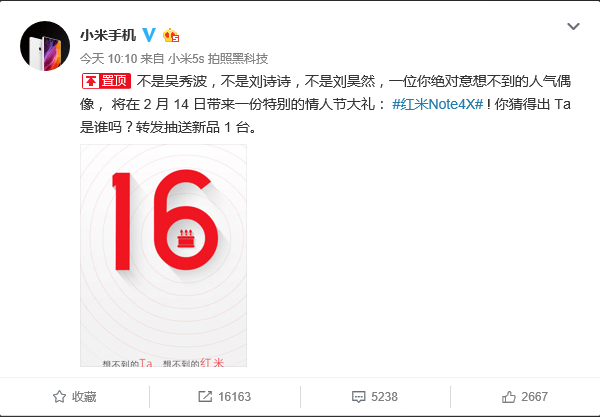Screen dimensions: 600x417
Task: Click the blue verified V badge
Action: (149, 35)
